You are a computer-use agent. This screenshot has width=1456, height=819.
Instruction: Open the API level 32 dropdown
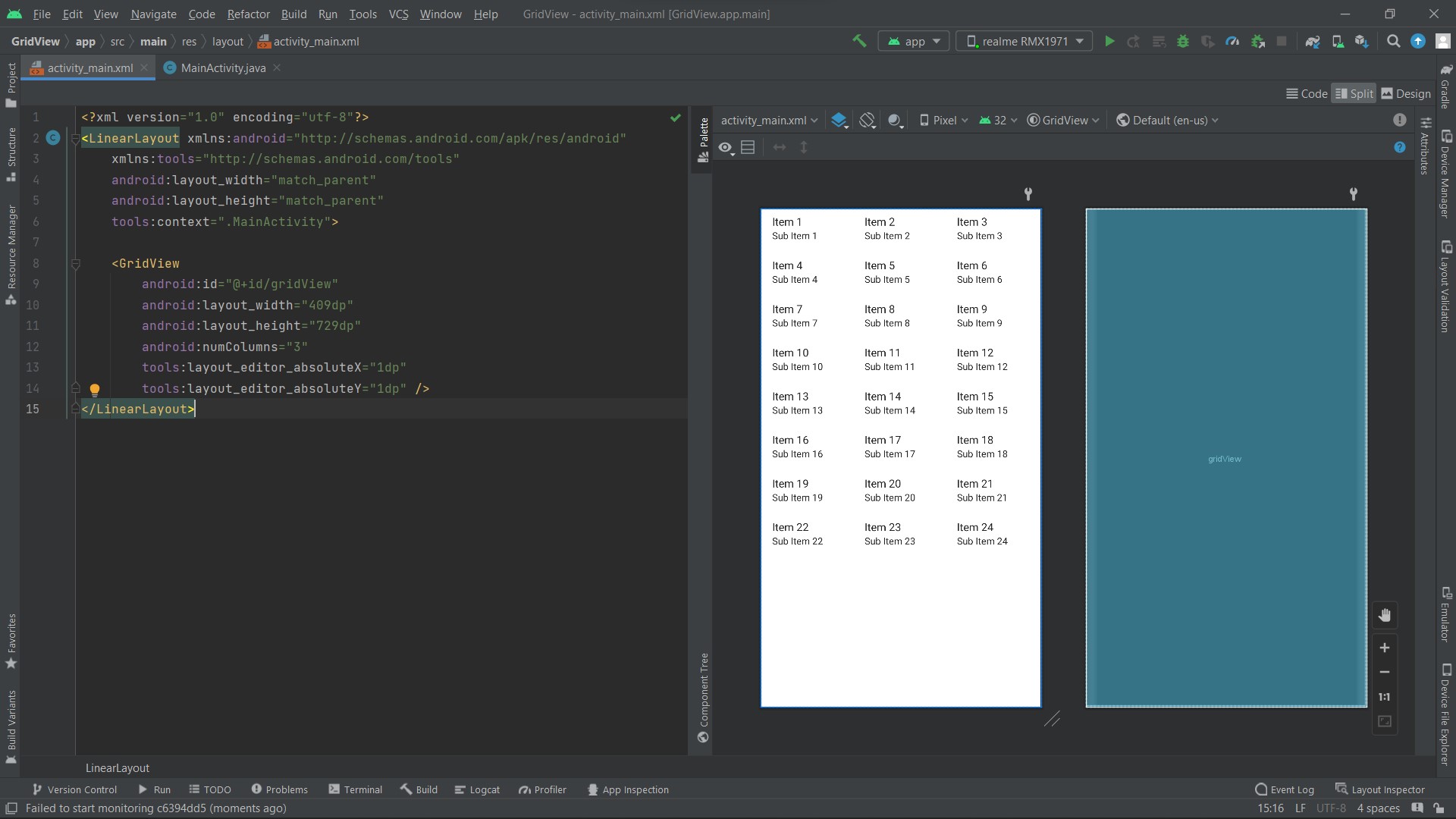point(997,120)
